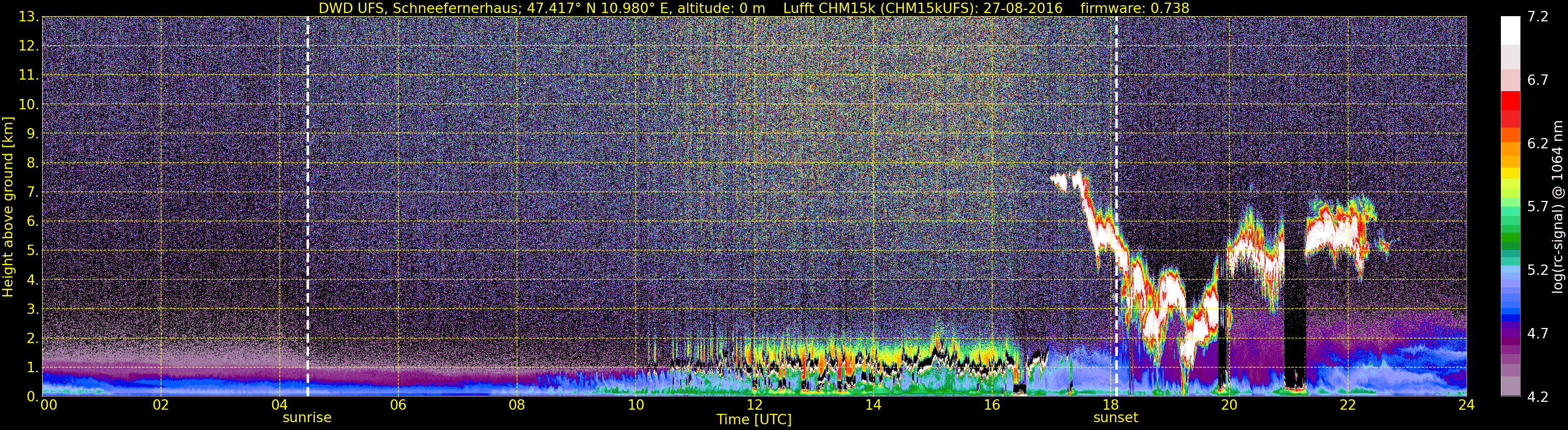Click the white sunset dashed marker line
This screenshot has height=430, width=1568.
[x=1116, y=207]
